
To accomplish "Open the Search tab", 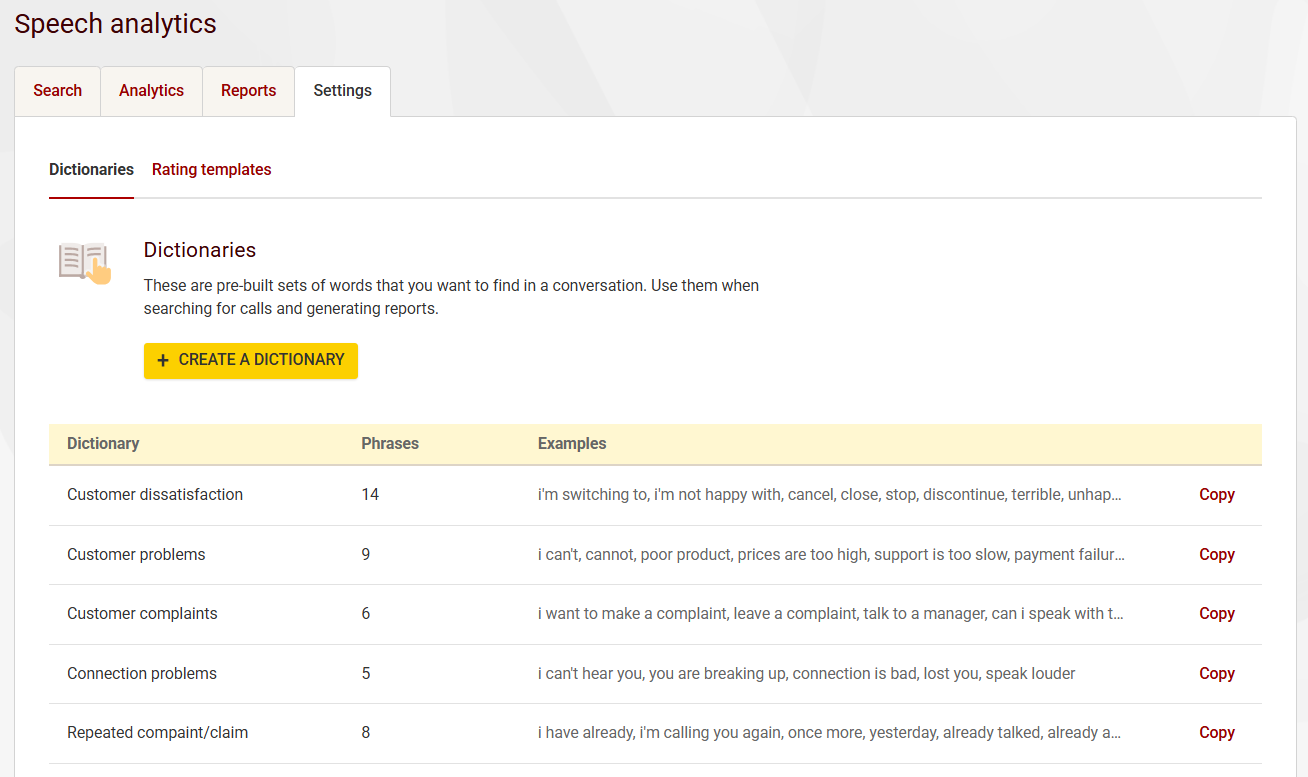I will pyautogui.click(x=57, y=91).
